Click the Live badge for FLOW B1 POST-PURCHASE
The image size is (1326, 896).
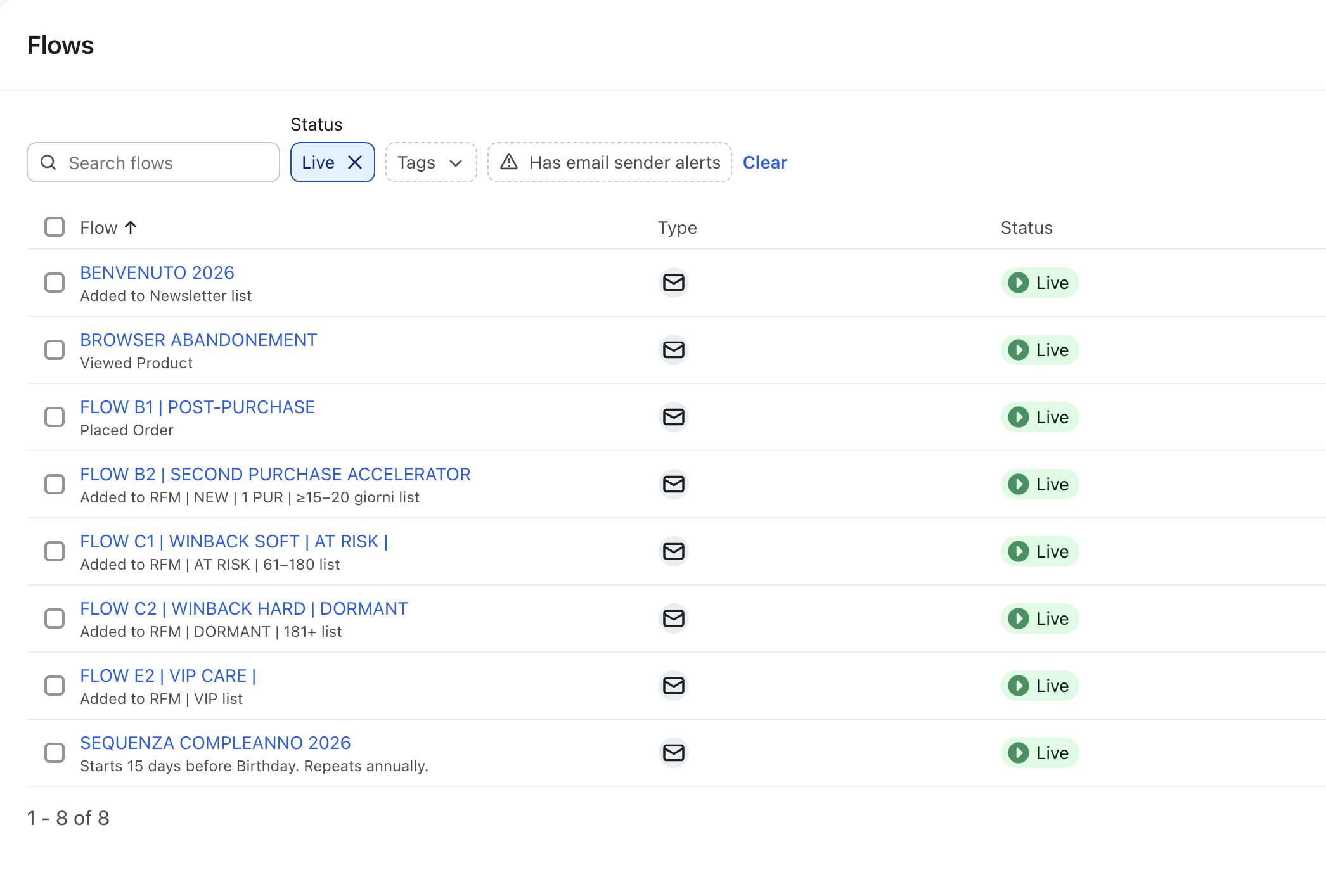[x=1040, y=417]
